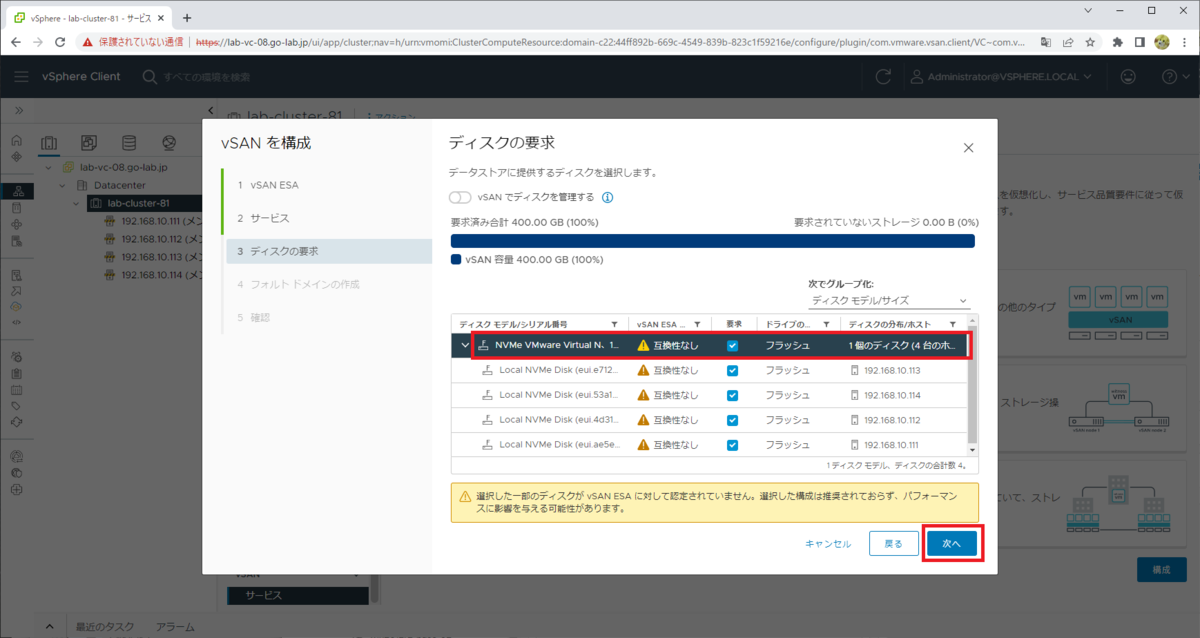The image size is (1200, 638).
Task: Open the アラーム bottom tab
Action: click(176, 627)
